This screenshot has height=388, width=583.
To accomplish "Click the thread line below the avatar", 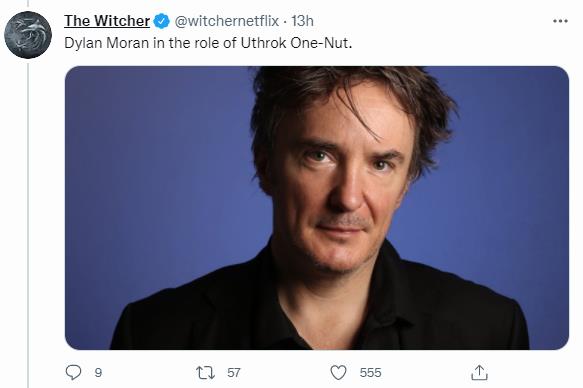I will pyautogui.click(x=28, y=225).
